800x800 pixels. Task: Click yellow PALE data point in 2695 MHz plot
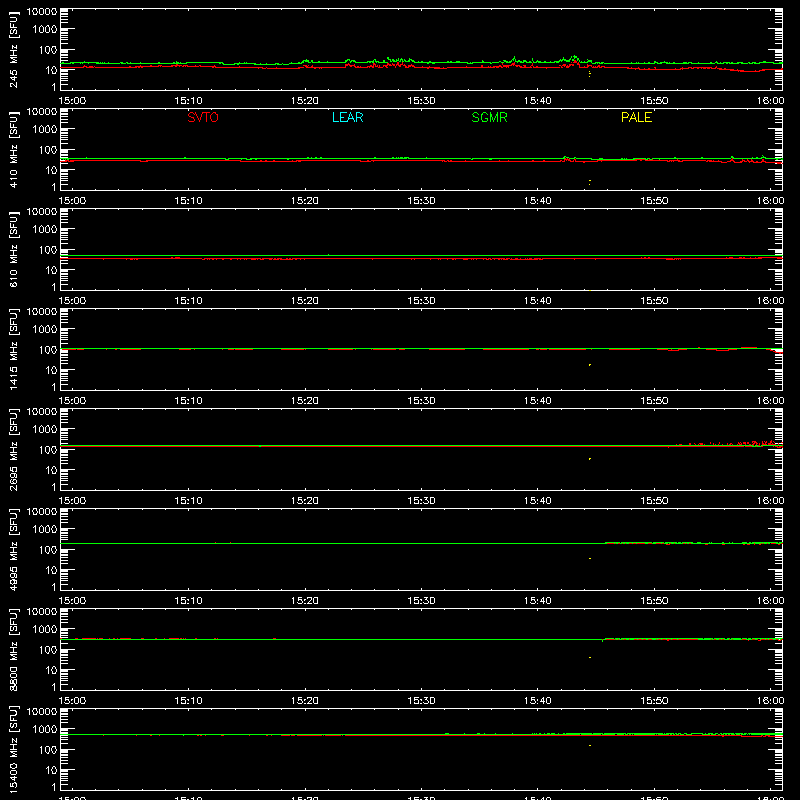590,459
